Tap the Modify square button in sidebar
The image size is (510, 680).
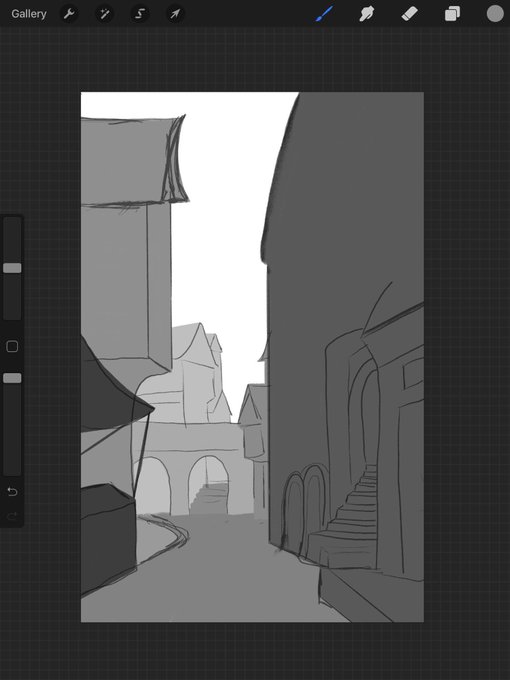[12, 347]
